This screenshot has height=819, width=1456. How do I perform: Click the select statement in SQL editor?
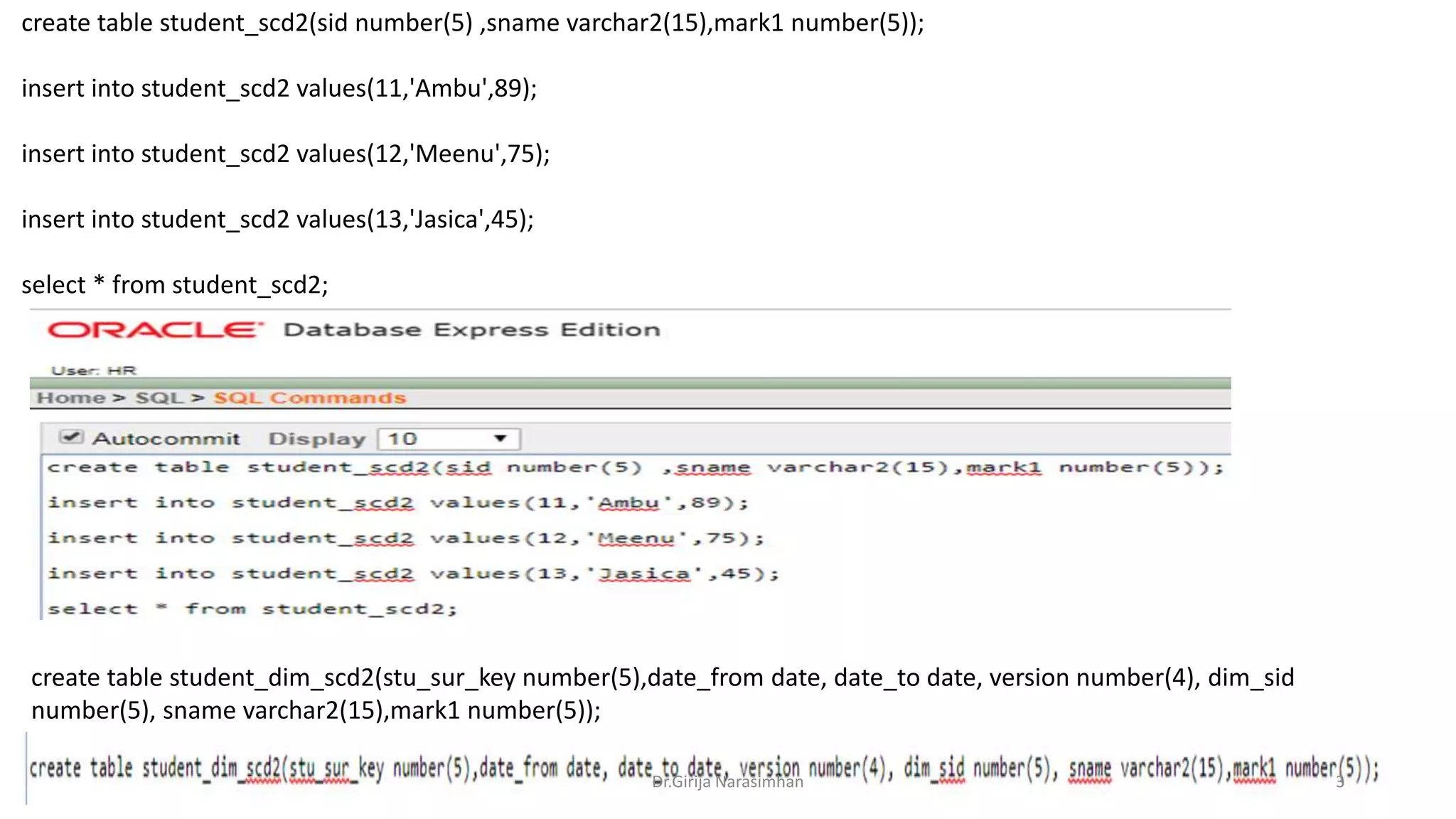pyautogui.click(x=252, y=609)
